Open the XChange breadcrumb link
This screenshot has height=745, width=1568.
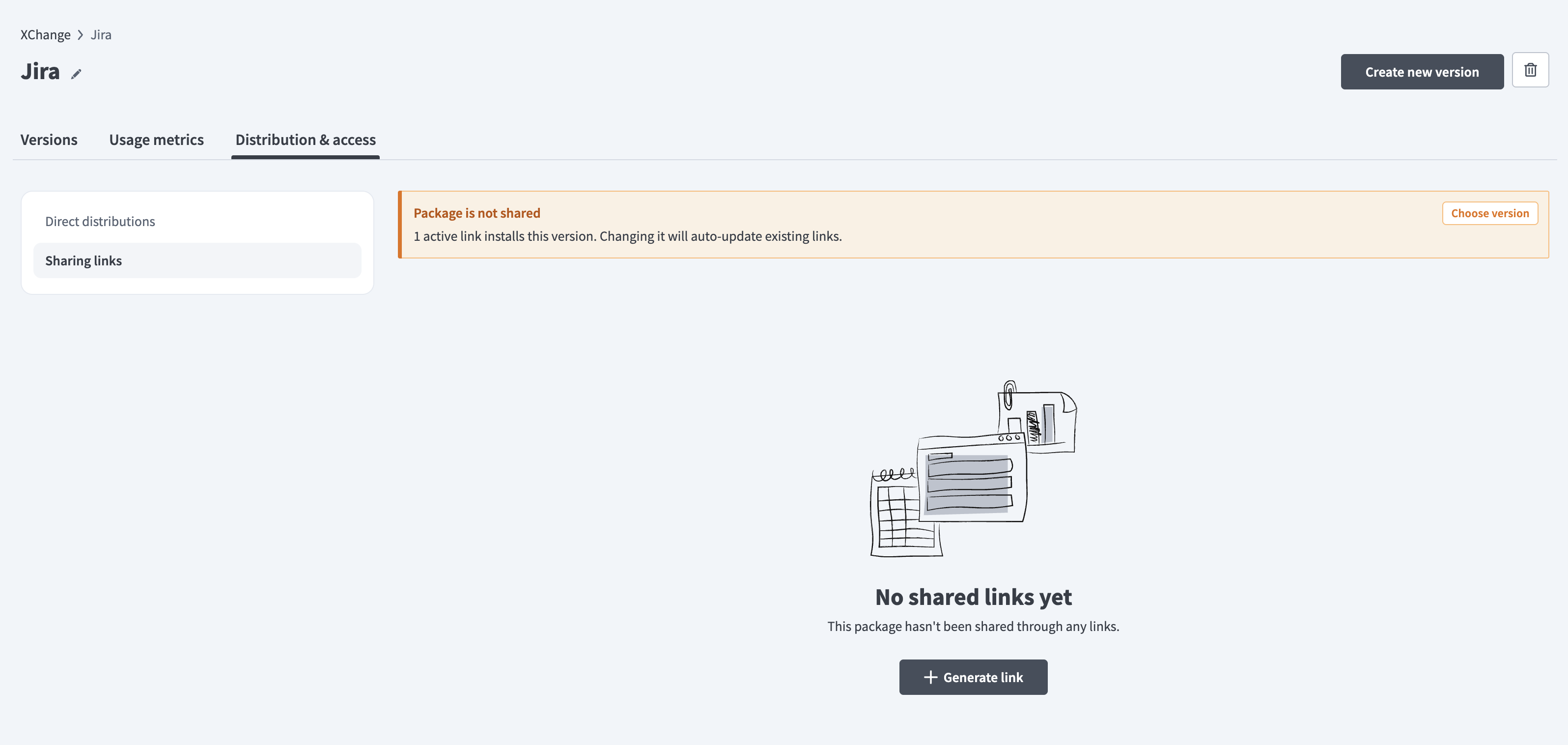pyautogui.click(x=46, y=35)
